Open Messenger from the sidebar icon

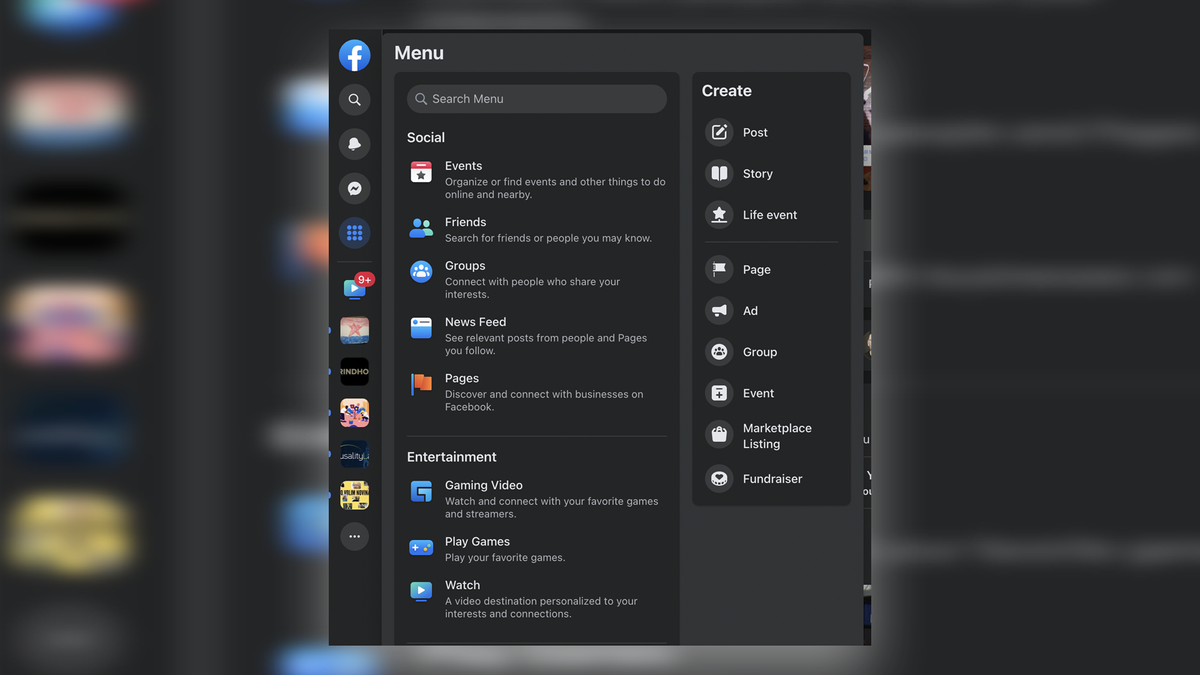pyautogui.click(x=354, y=188)
